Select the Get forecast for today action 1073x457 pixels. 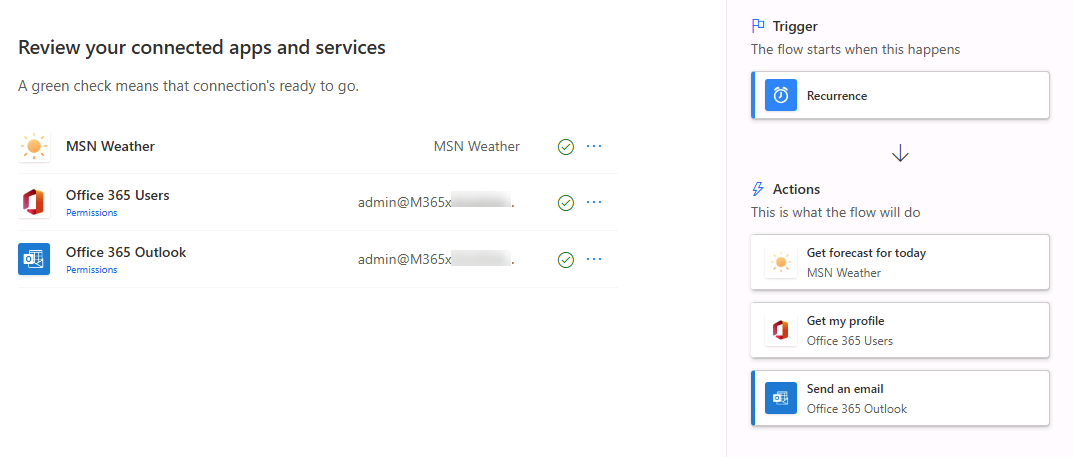click(900, 263)
